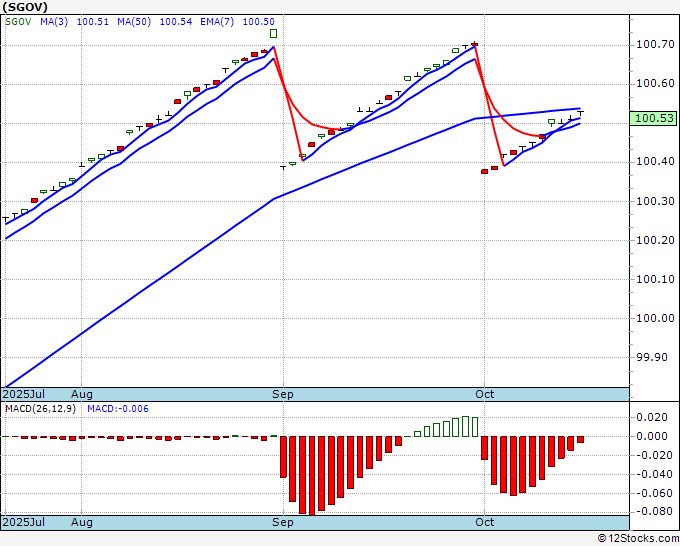Click the MACD:-0.006 value label
Image resolution: width=680 pixels, height=546 pixels.
[x=118, y=409]
